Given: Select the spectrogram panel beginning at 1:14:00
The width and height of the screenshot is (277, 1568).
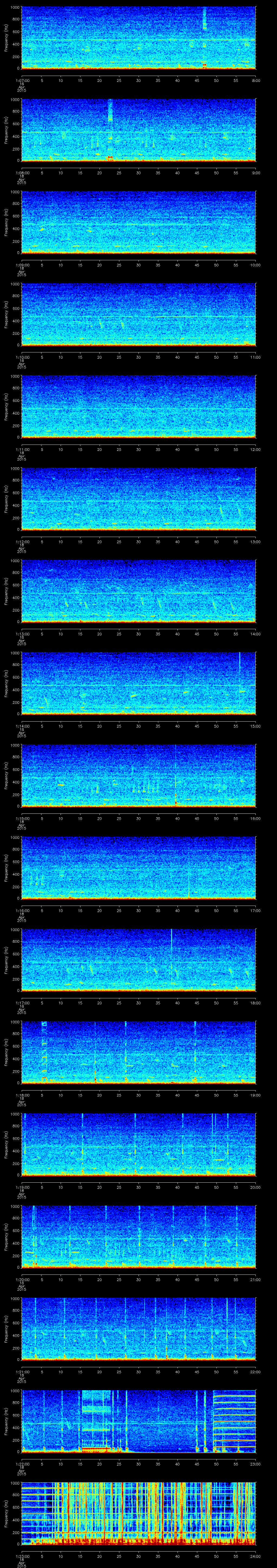Looking at the screenshot, I should [x=138, y=683].
